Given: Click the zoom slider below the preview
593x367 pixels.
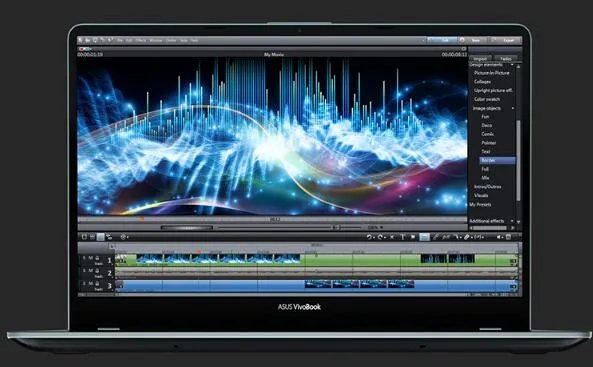Looking at the screenshot, I should (x=350, y=227).
